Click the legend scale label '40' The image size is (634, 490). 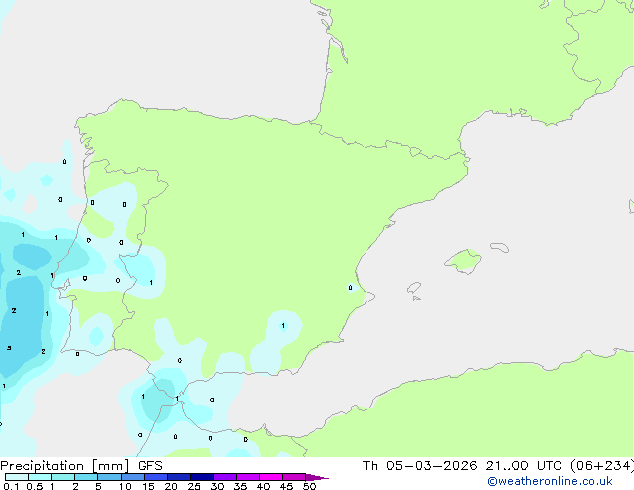263,486
